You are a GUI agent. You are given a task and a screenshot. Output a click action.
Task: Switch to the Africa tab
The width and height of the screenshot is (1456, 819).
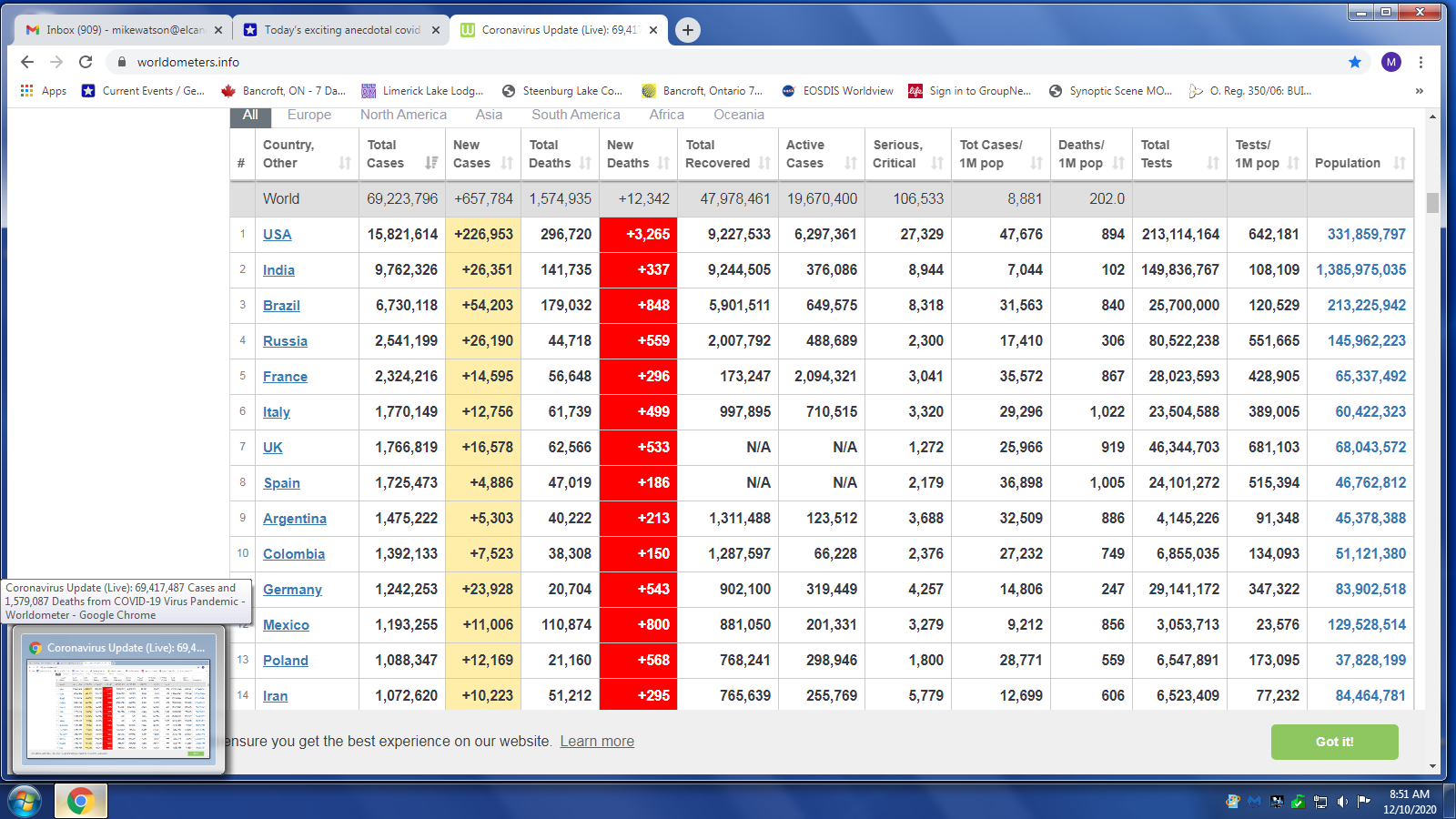coord(667,115)
